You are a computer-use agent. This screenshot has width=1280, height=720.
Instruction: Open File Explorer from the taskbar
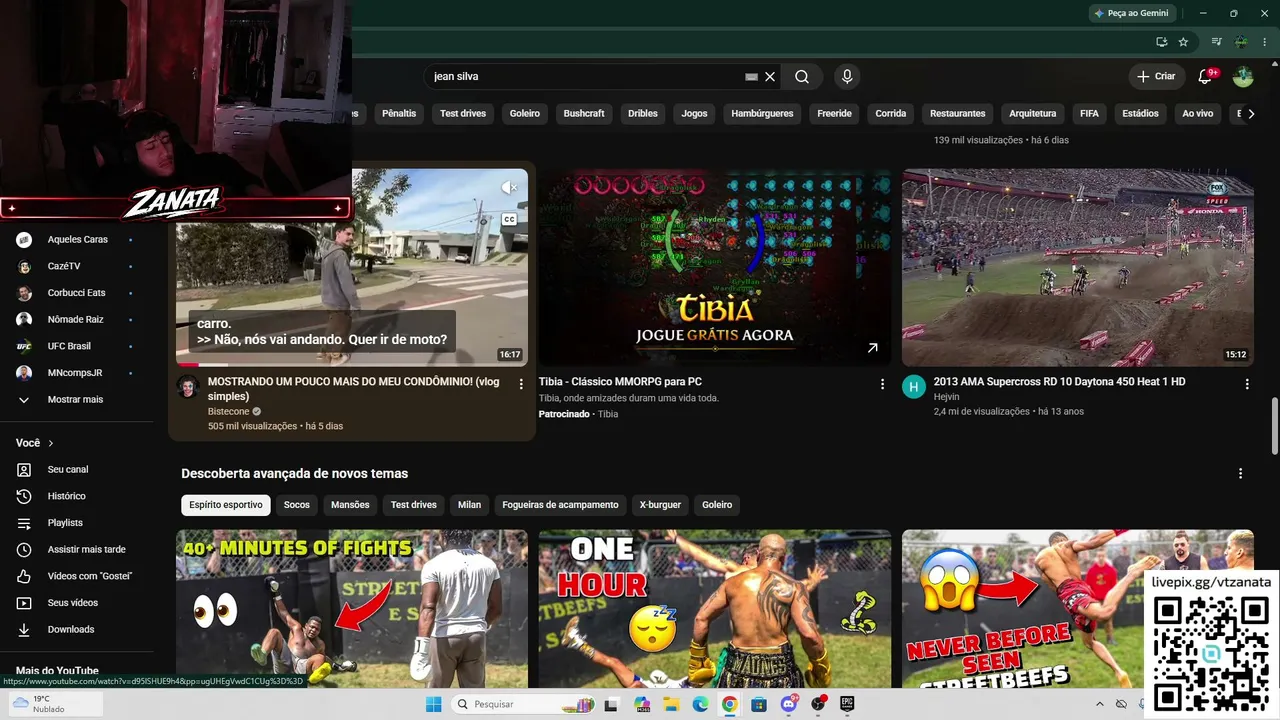(x=671, y=704)
